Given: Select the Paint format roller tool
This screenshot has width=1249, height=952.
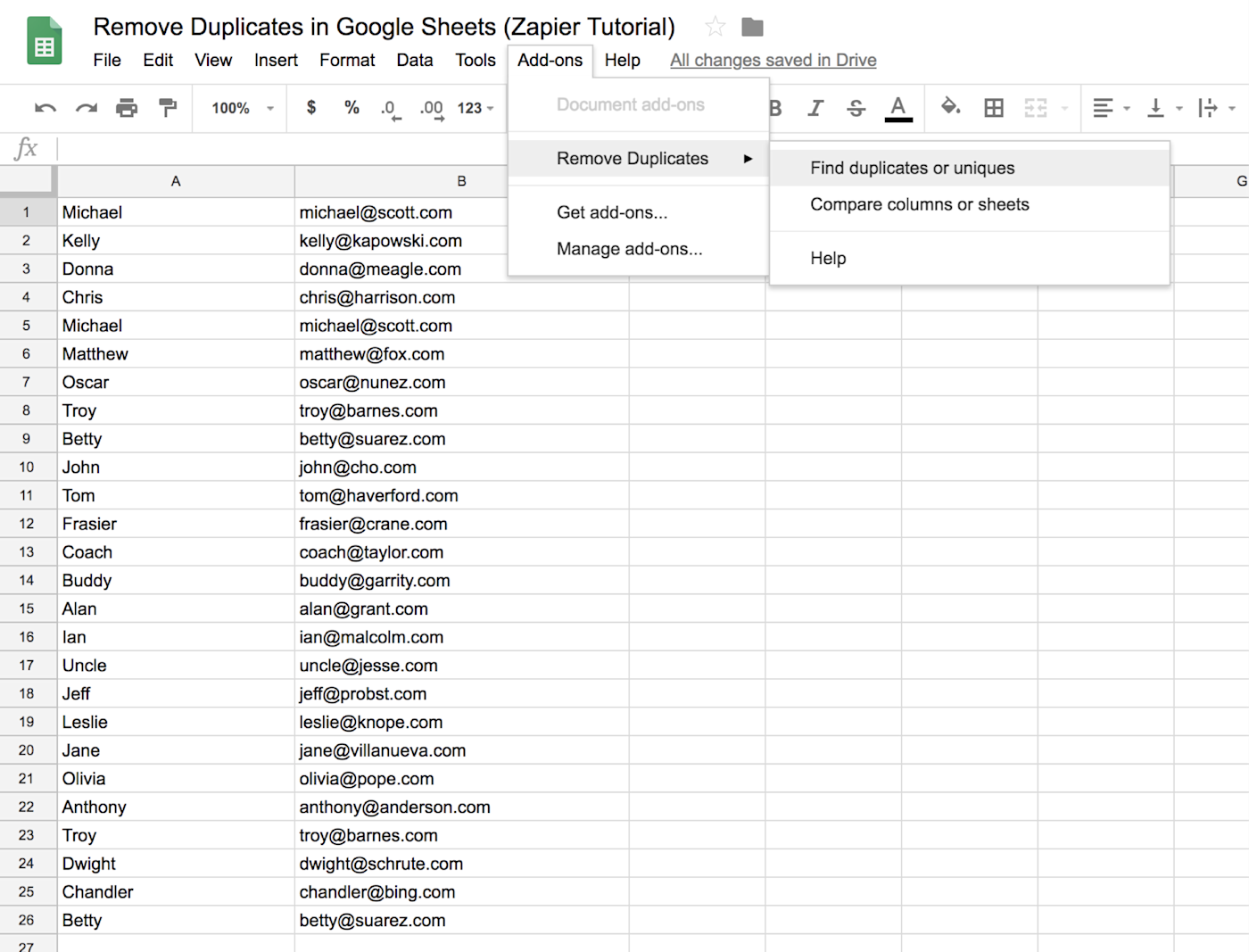Looking at the screenshot, I should click(168, 108).
